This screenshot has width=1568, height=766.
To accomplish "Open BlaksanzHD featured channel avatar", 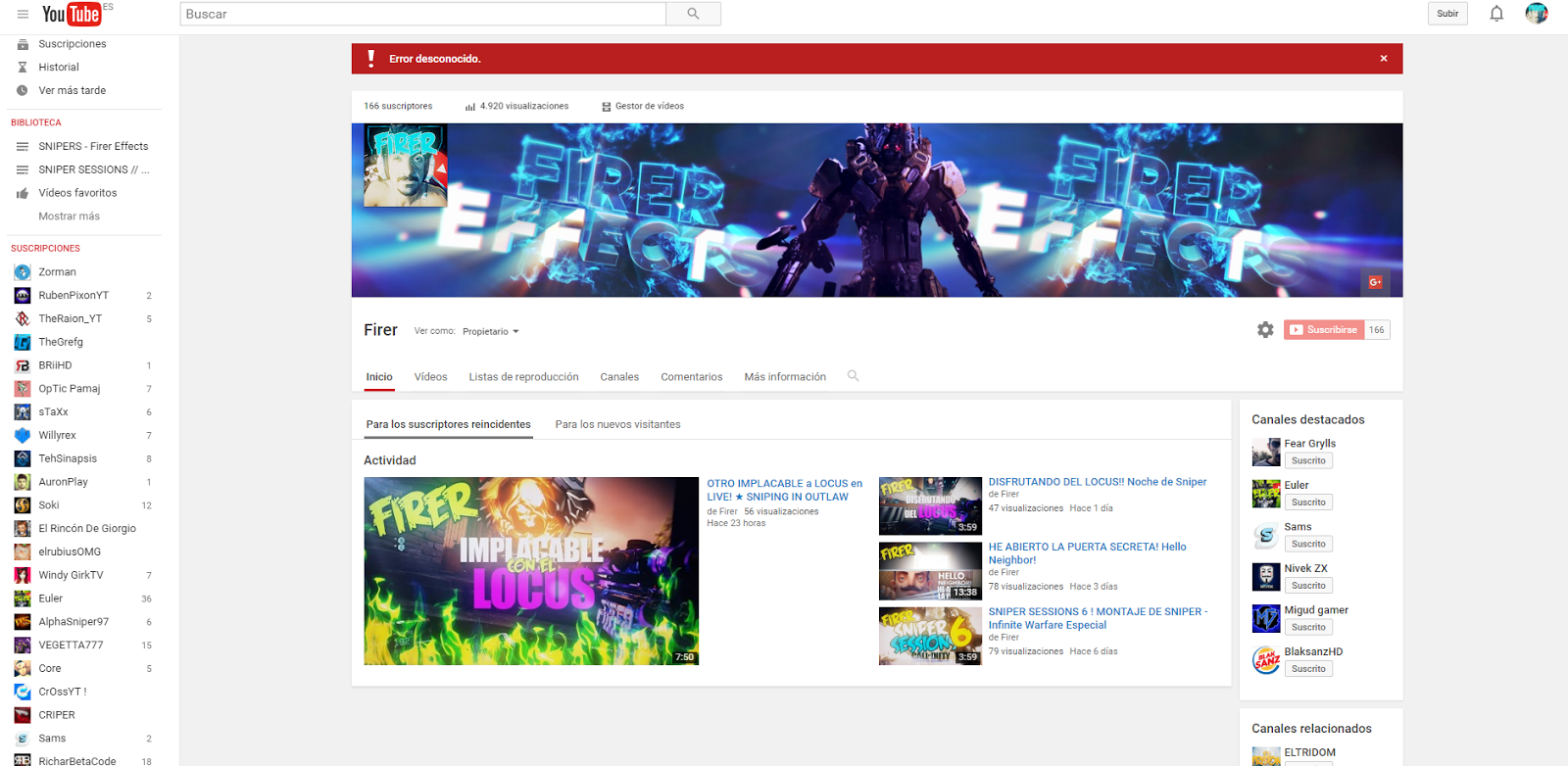I will click(x=1266, y=660).
